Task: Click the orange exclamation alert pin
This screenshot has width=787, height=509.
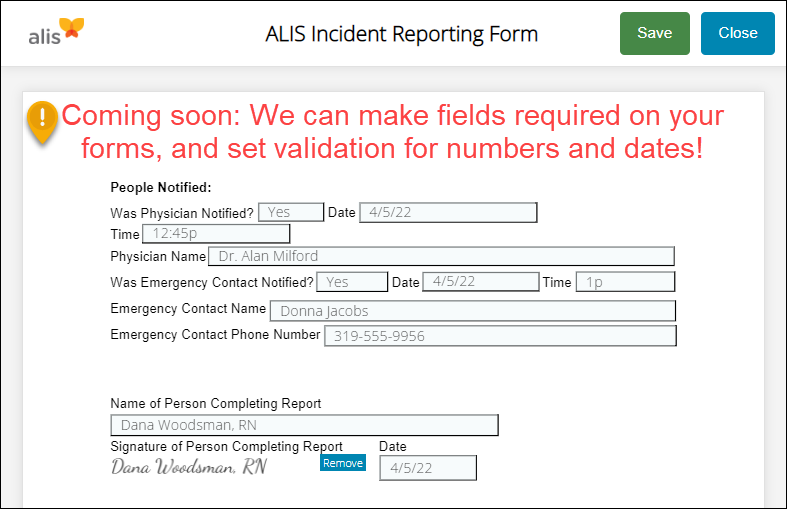Action: click(x=43, y=123)
